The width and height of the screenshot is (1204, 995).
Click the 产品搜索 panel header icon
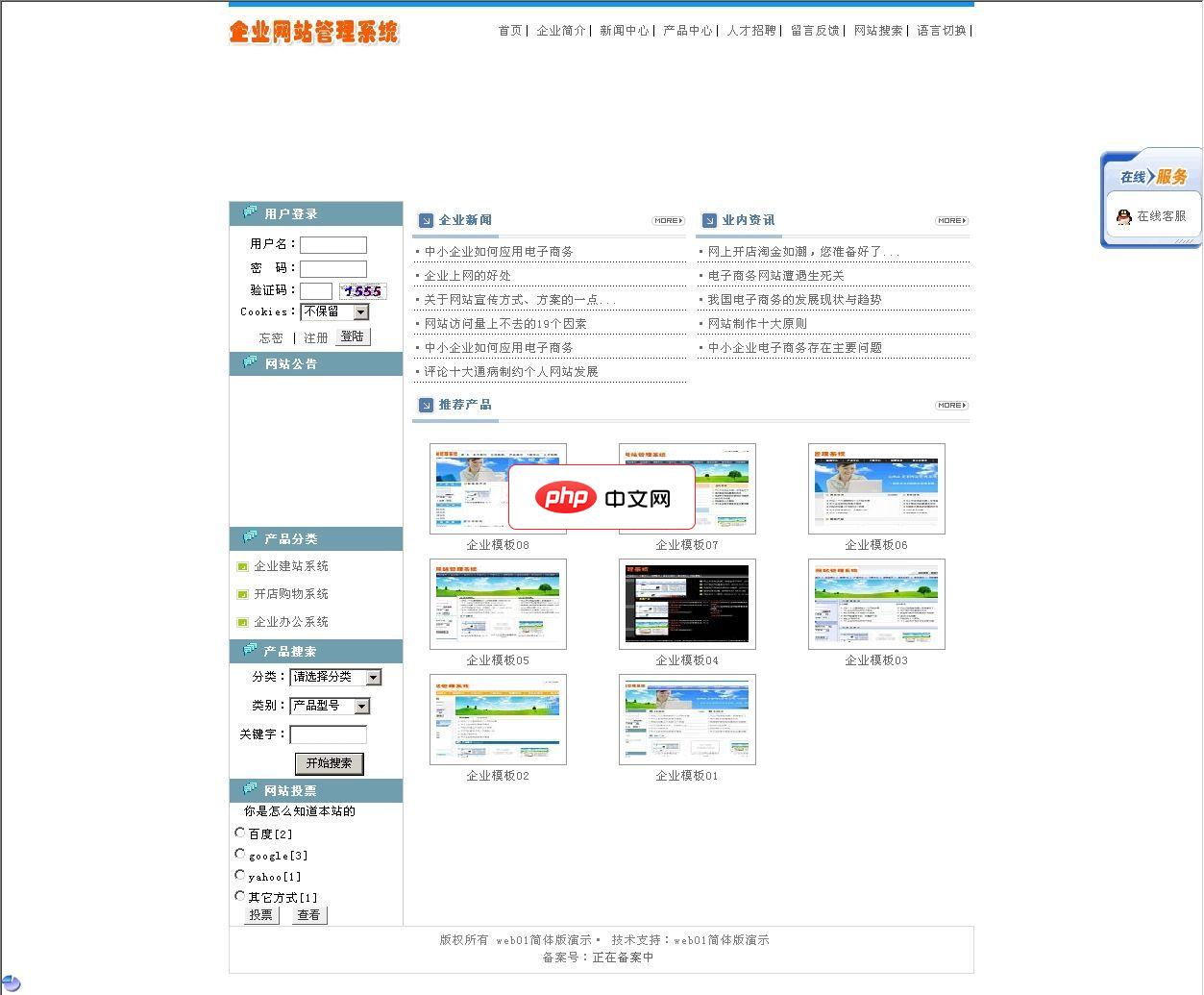249,651
